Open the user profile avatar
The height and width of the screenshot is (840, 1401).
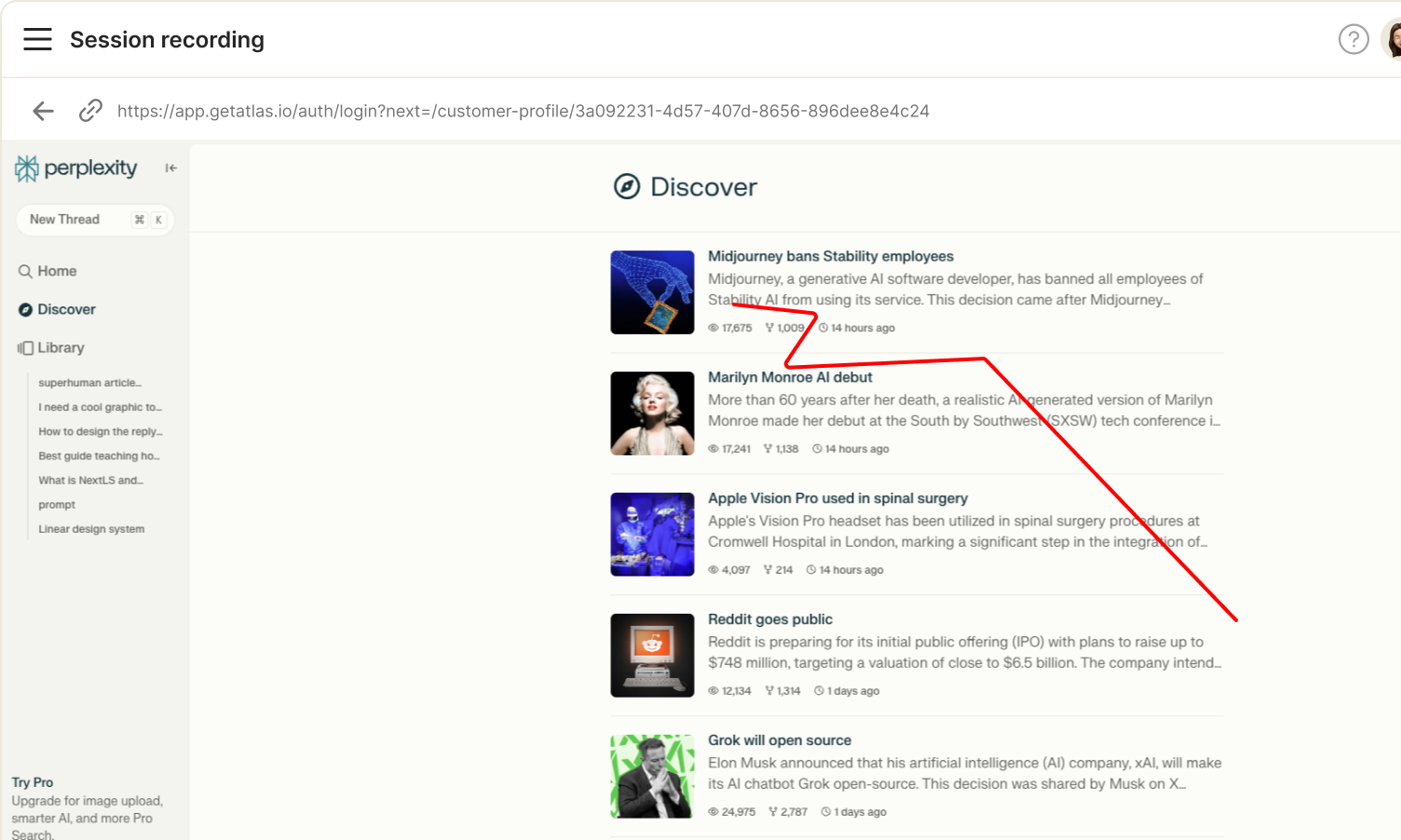(x=1392, y=39)
